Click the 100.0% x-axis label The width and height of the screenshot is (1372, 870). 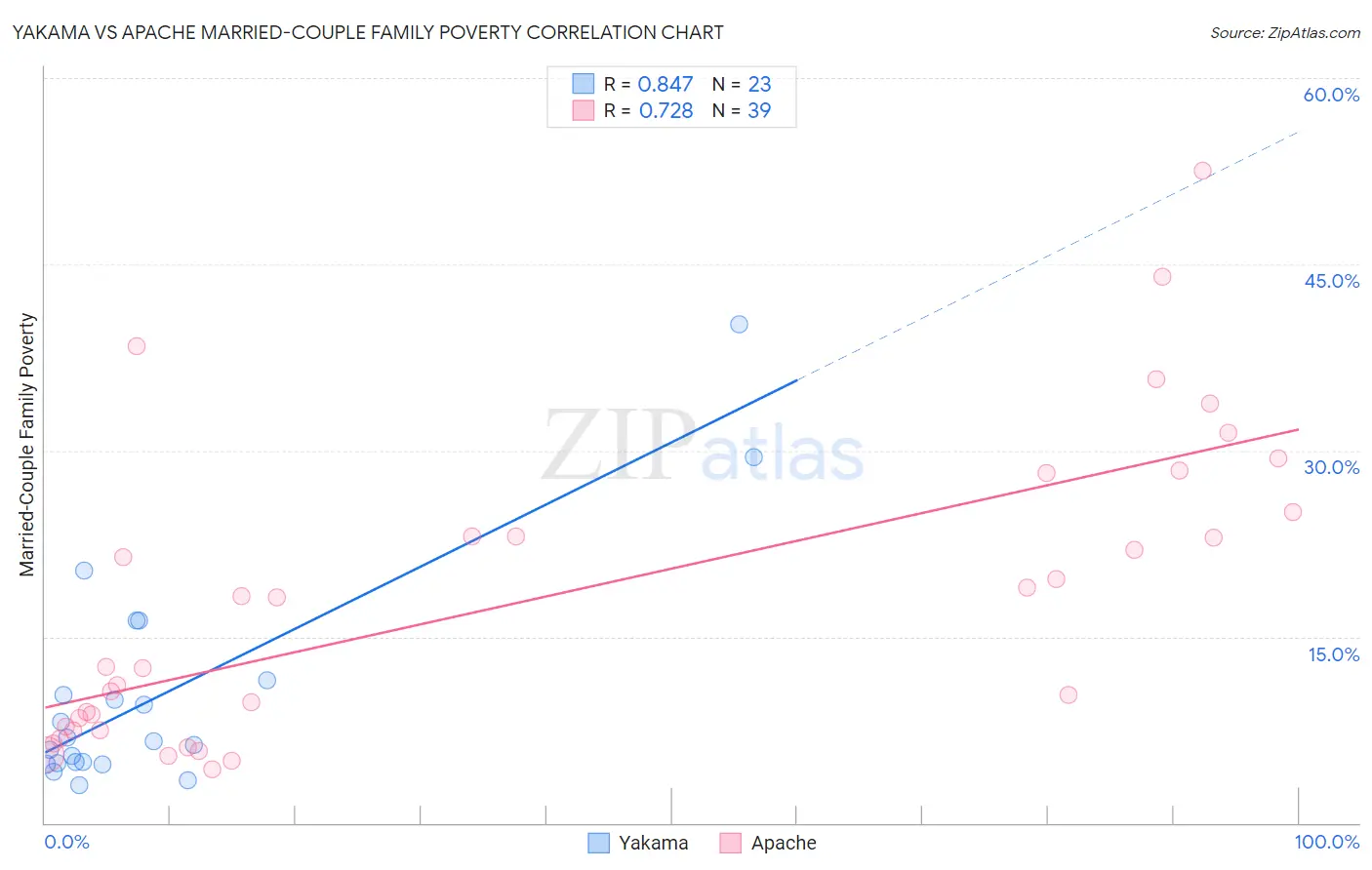coord(1327,842)
